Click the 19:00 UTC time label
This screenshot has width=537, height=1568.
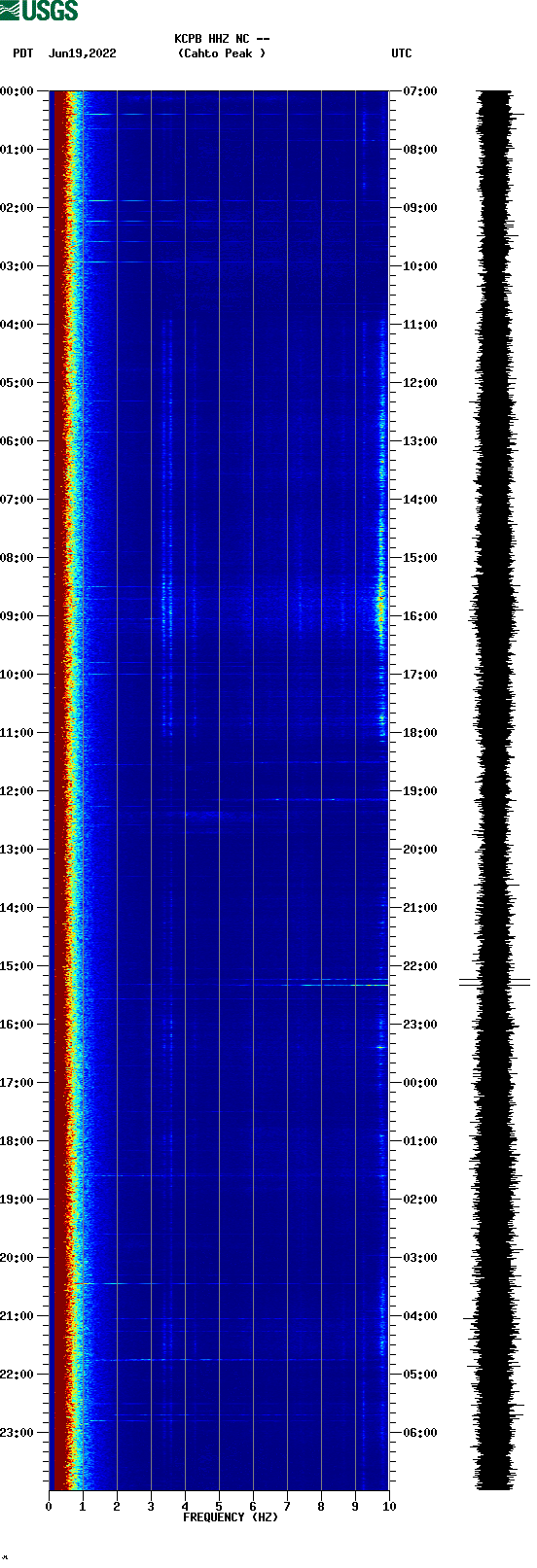pyautogui.click(x=419, y=791)
